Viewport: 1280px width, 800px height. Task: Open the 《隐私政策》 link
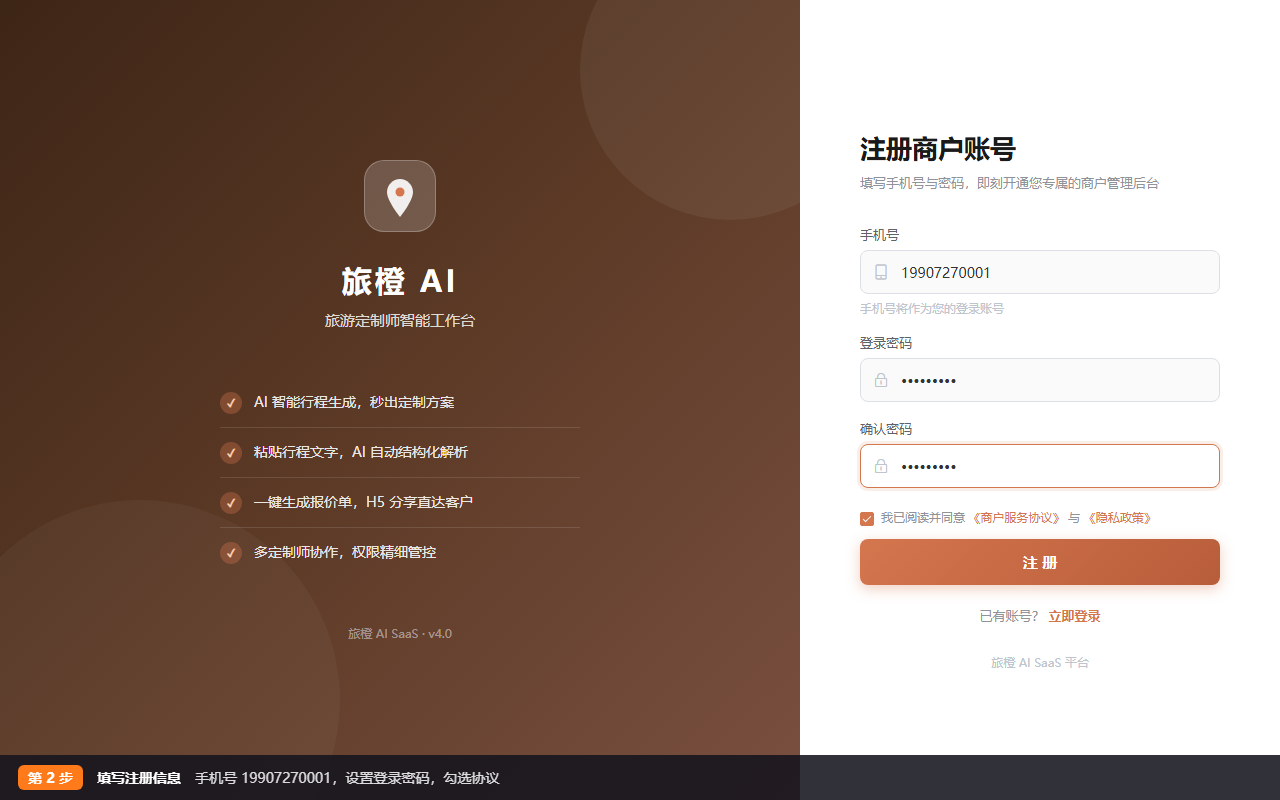[1118, 518]
